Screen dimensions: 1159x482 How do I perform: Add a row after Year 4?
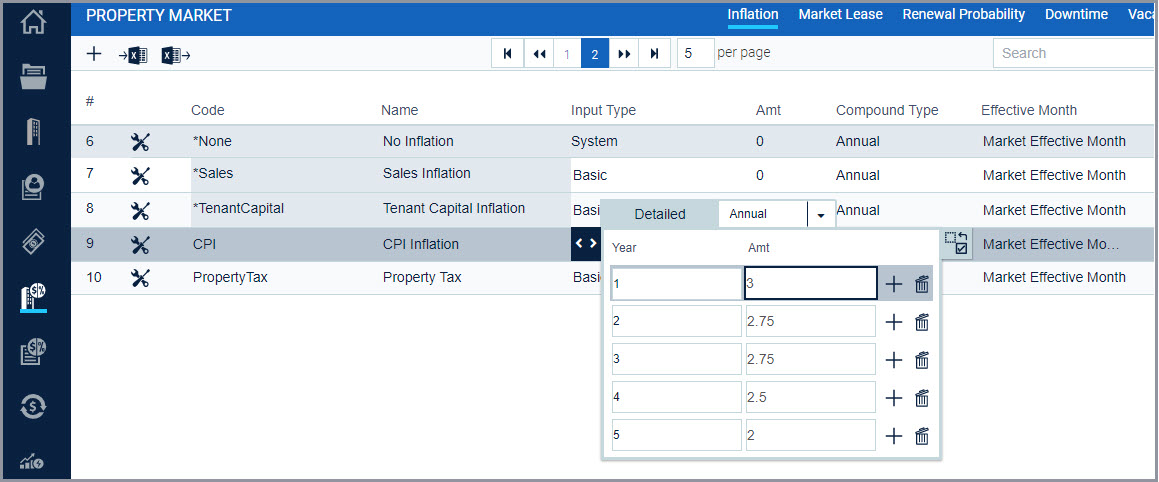click(x=894, y=398)
